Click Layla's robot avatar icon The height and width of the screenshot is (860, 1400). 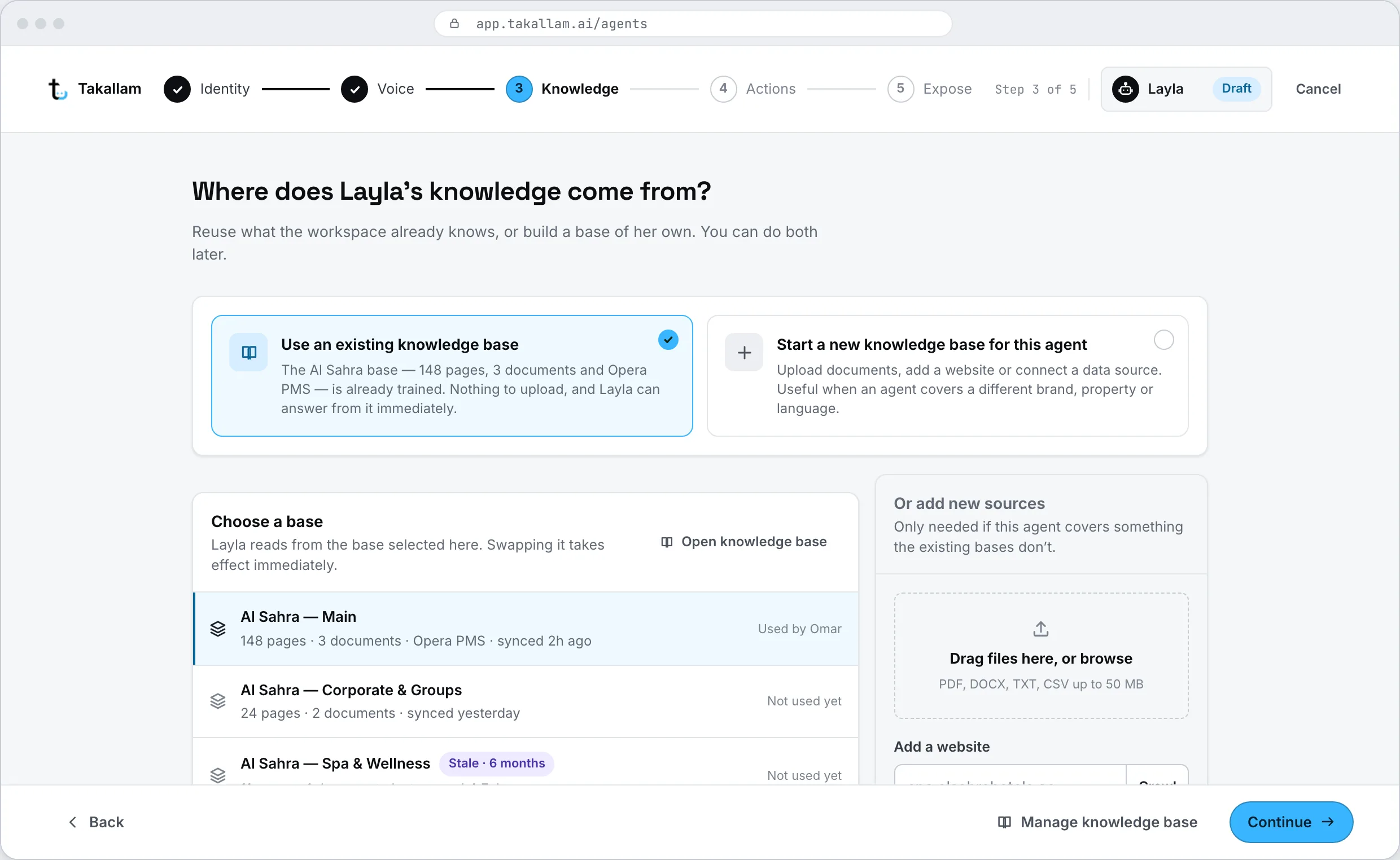(x=1125, y=89)
